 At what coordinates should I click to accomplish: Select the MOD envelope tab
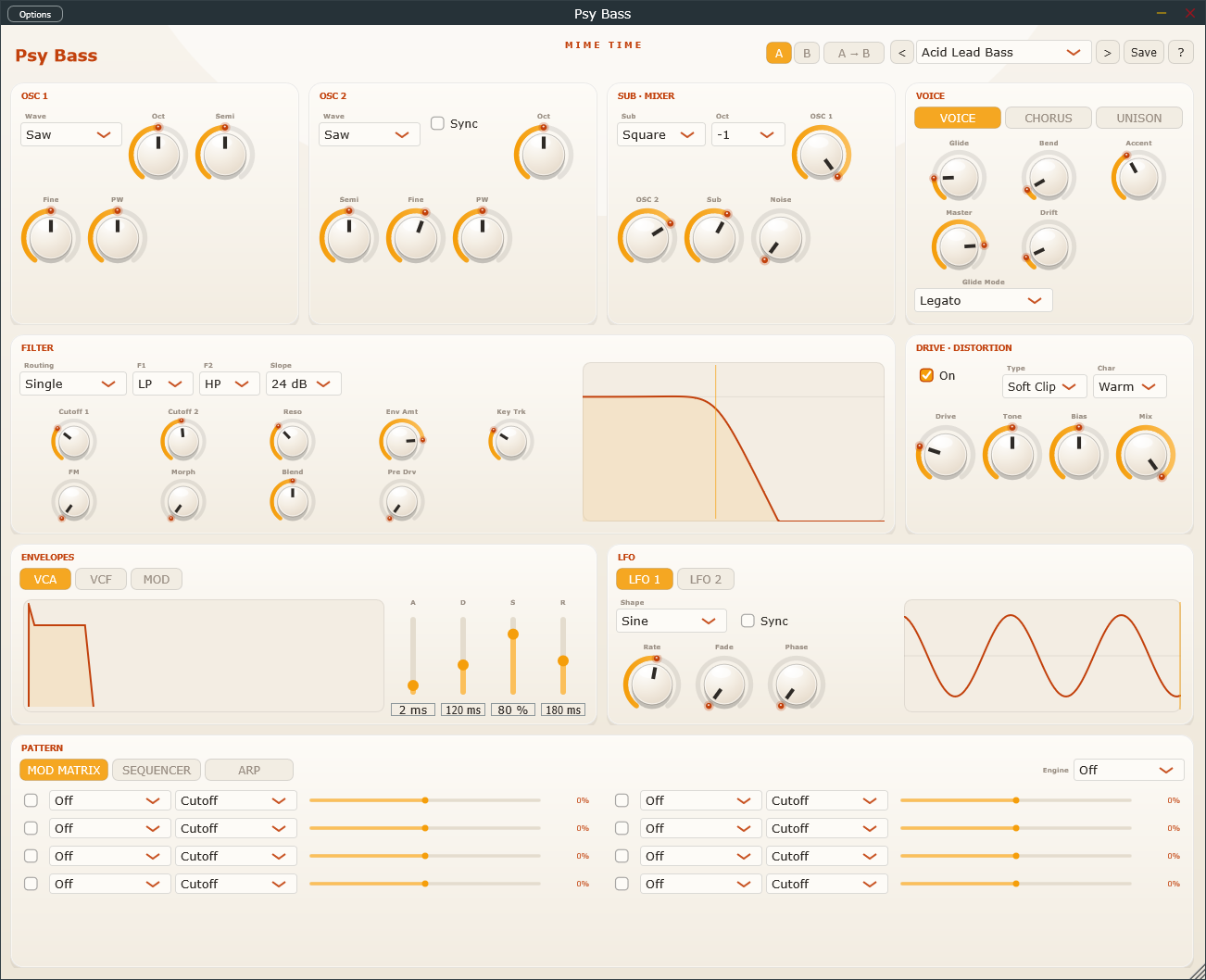(157, 579)
